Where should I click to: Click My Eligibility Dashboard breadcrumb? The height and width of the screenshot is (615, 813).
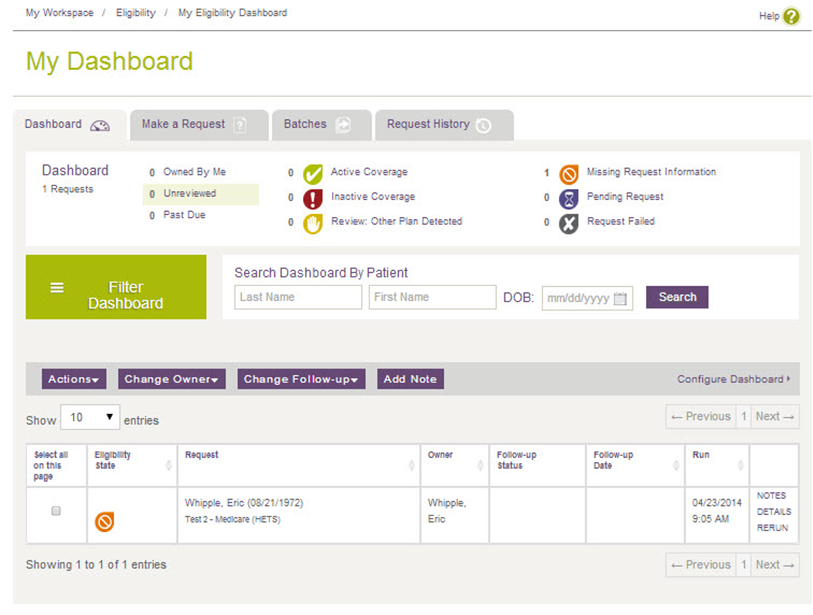coord(232,13)
